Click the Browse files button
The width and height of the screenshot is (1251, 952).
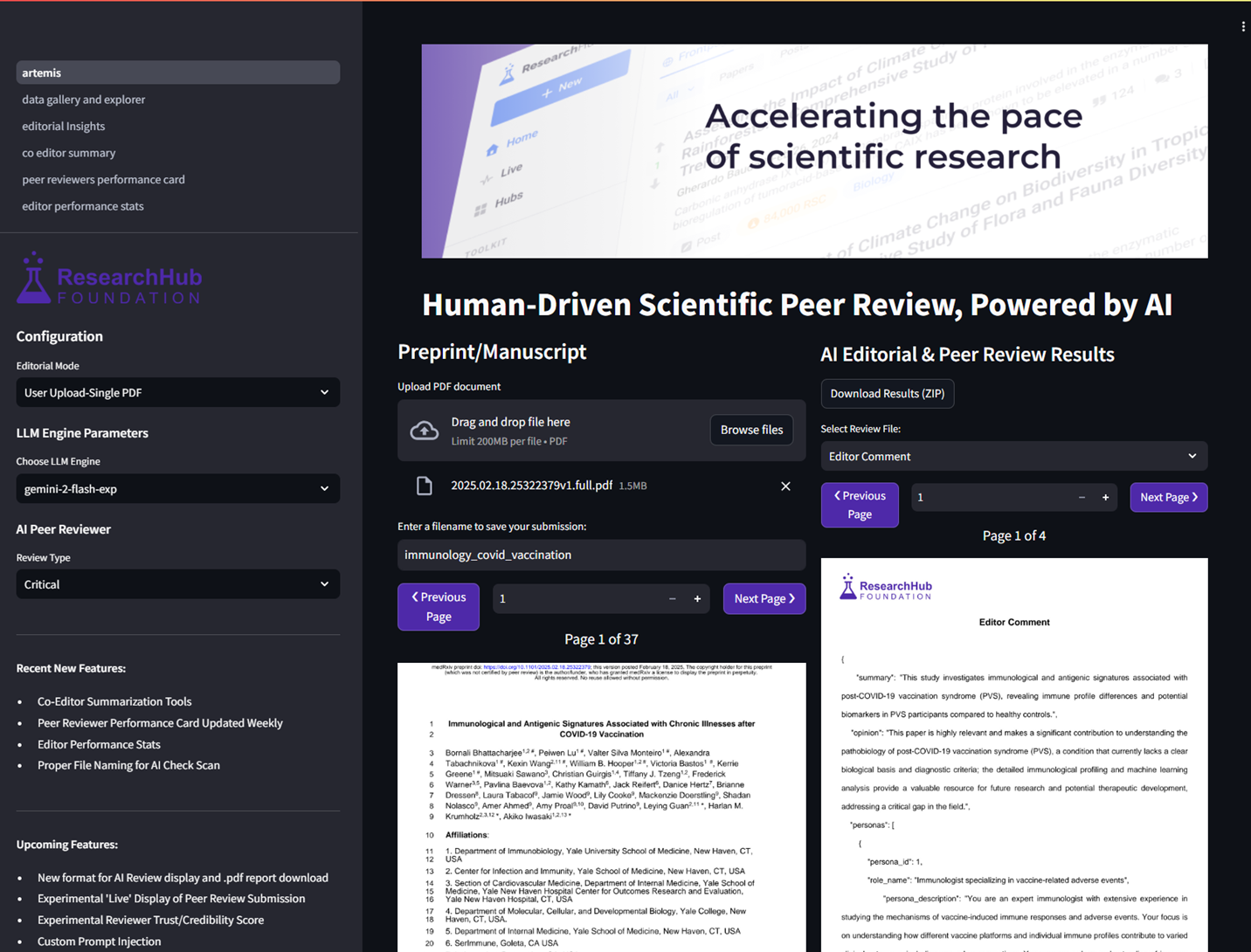(x=751, y=430)
